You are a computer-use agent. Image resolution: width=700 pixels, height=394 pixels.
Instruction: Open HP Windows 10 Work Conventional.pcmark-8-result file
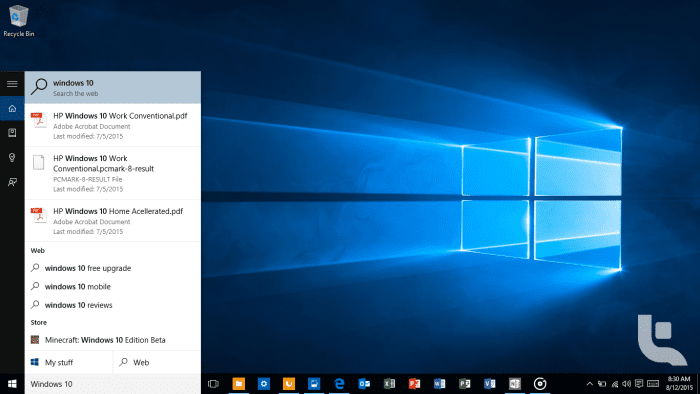112,173
